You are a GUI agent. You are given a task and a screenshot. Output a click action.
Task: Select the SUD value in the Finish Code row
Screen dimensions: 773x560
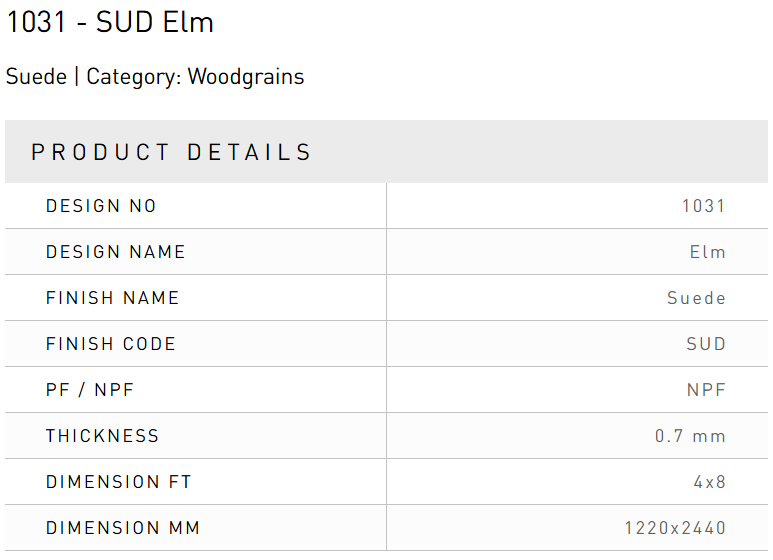click(x=706, y=344)
